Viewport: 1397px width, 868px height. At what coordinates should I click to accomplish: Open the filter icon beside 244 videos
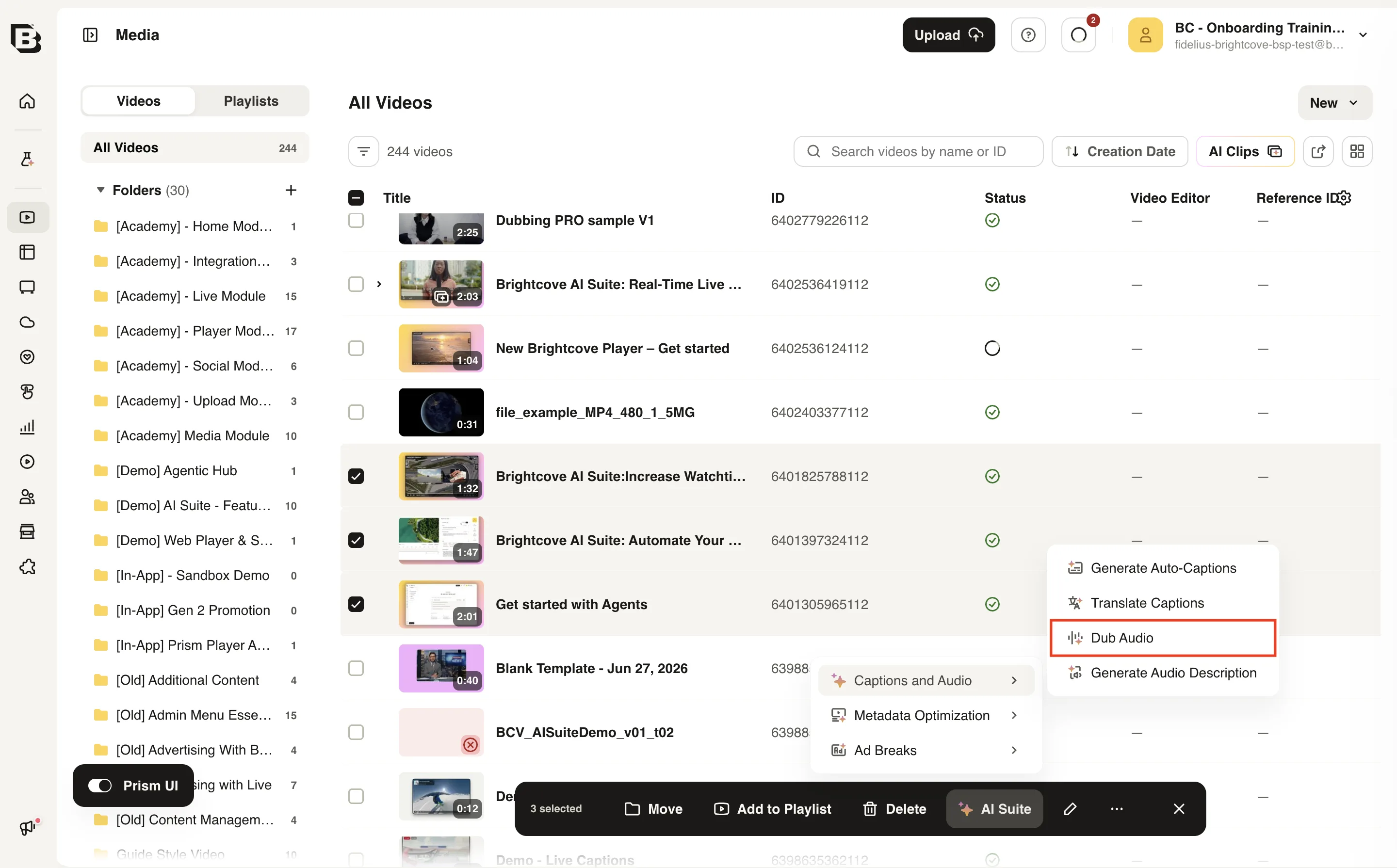363,152
